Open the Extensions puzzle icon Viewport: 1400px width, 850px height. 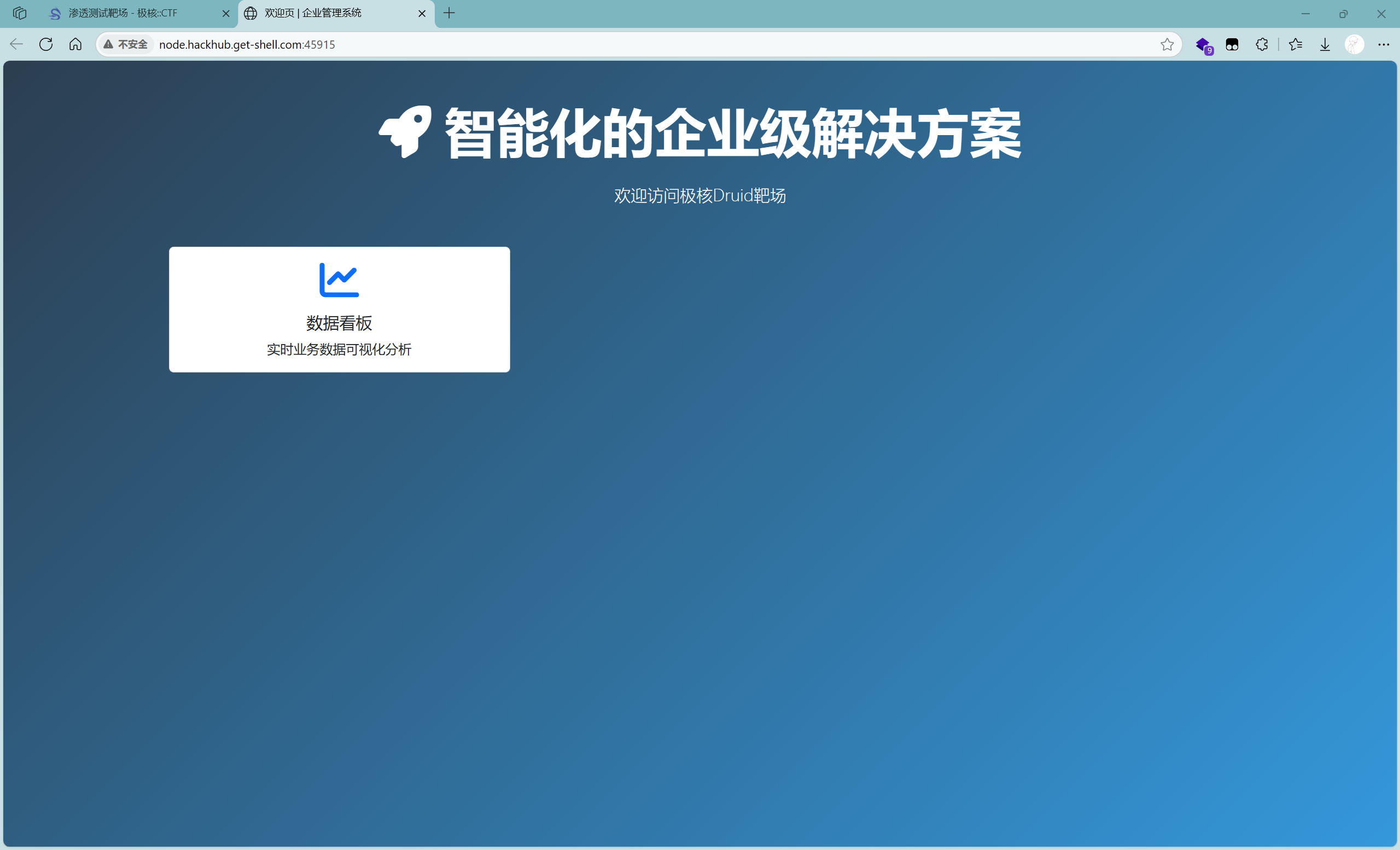point(1262,44)
